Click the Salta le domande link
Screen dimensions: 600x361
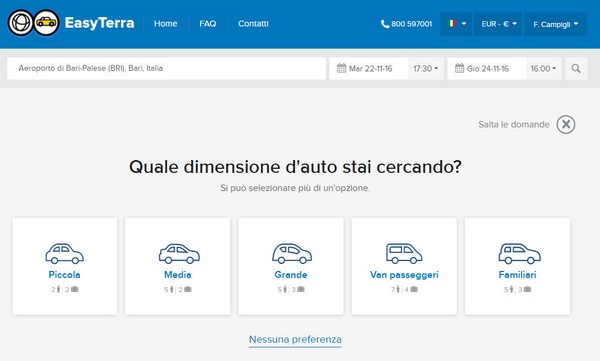(514, 124)
